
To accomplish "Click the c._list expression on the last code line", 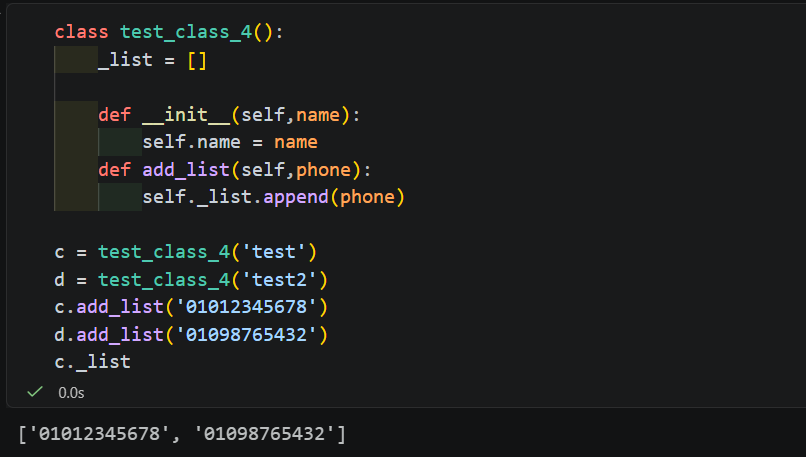I will (93, 362).
